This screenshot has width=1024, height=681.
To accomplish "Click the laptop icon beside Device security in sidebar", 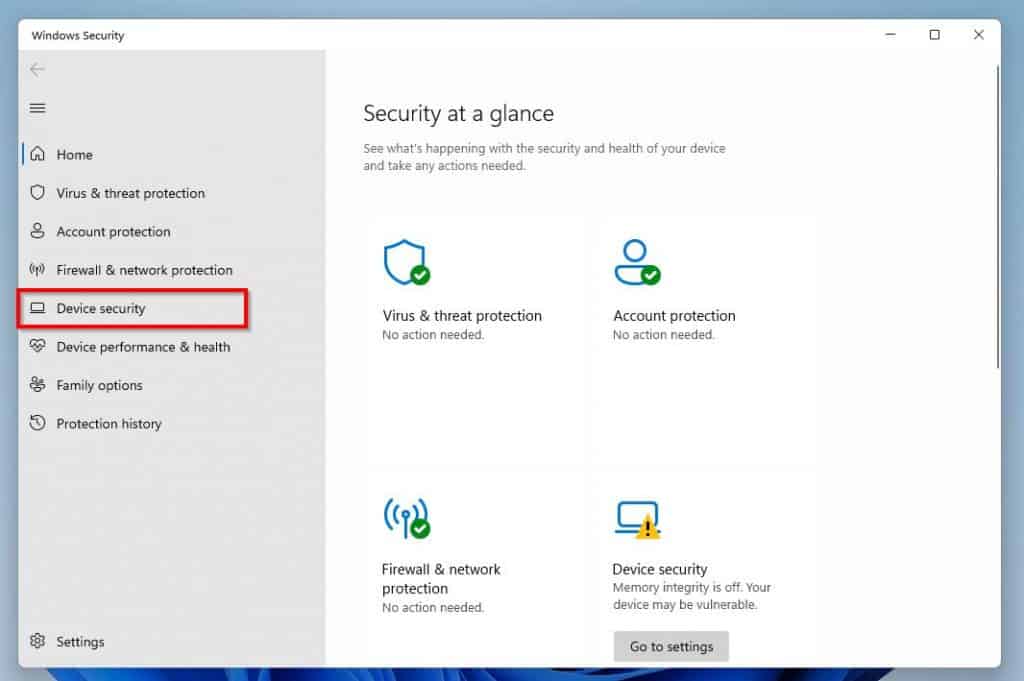I will coord(38,308).
